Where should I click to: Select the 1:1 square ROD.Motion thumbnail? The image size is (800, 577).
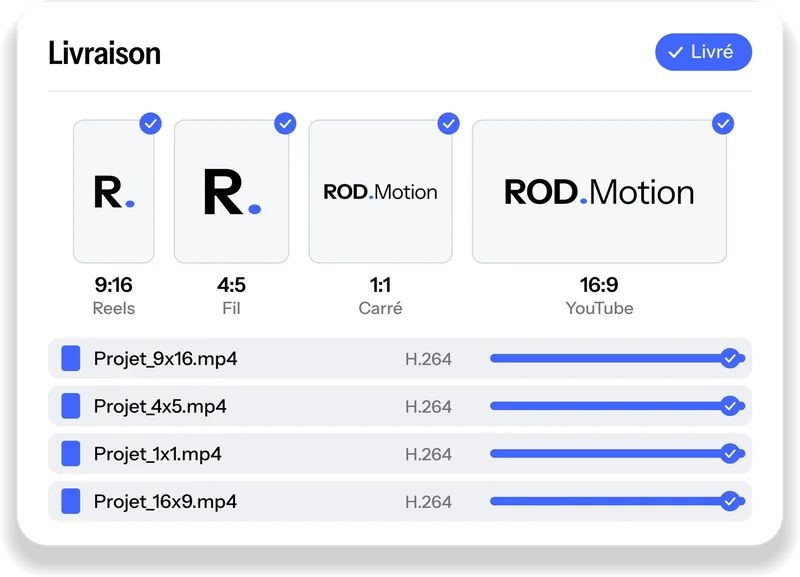coord(380,191)
